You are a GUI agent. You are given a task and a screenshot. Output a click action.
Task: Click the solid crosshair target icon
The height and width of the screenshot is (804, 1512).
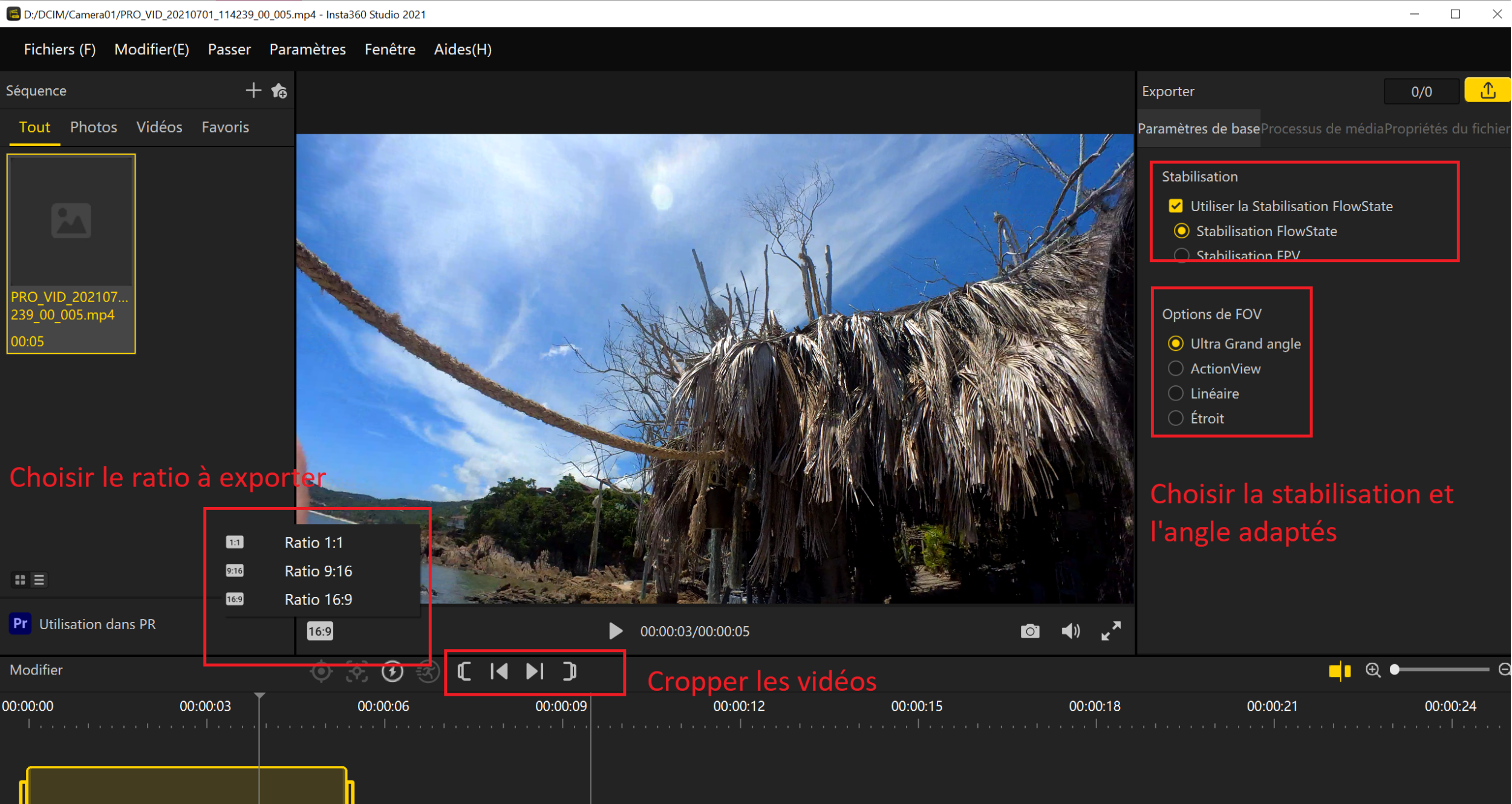[321, 671]
